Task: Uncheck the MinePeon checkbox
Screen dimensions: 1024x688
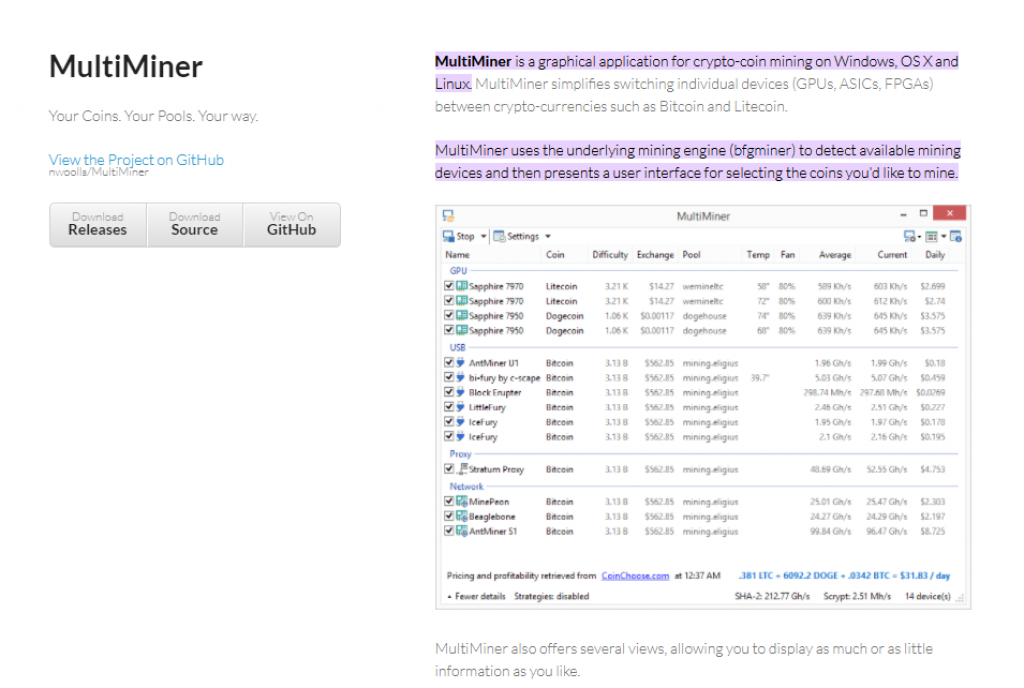Action: pos(449,501)
